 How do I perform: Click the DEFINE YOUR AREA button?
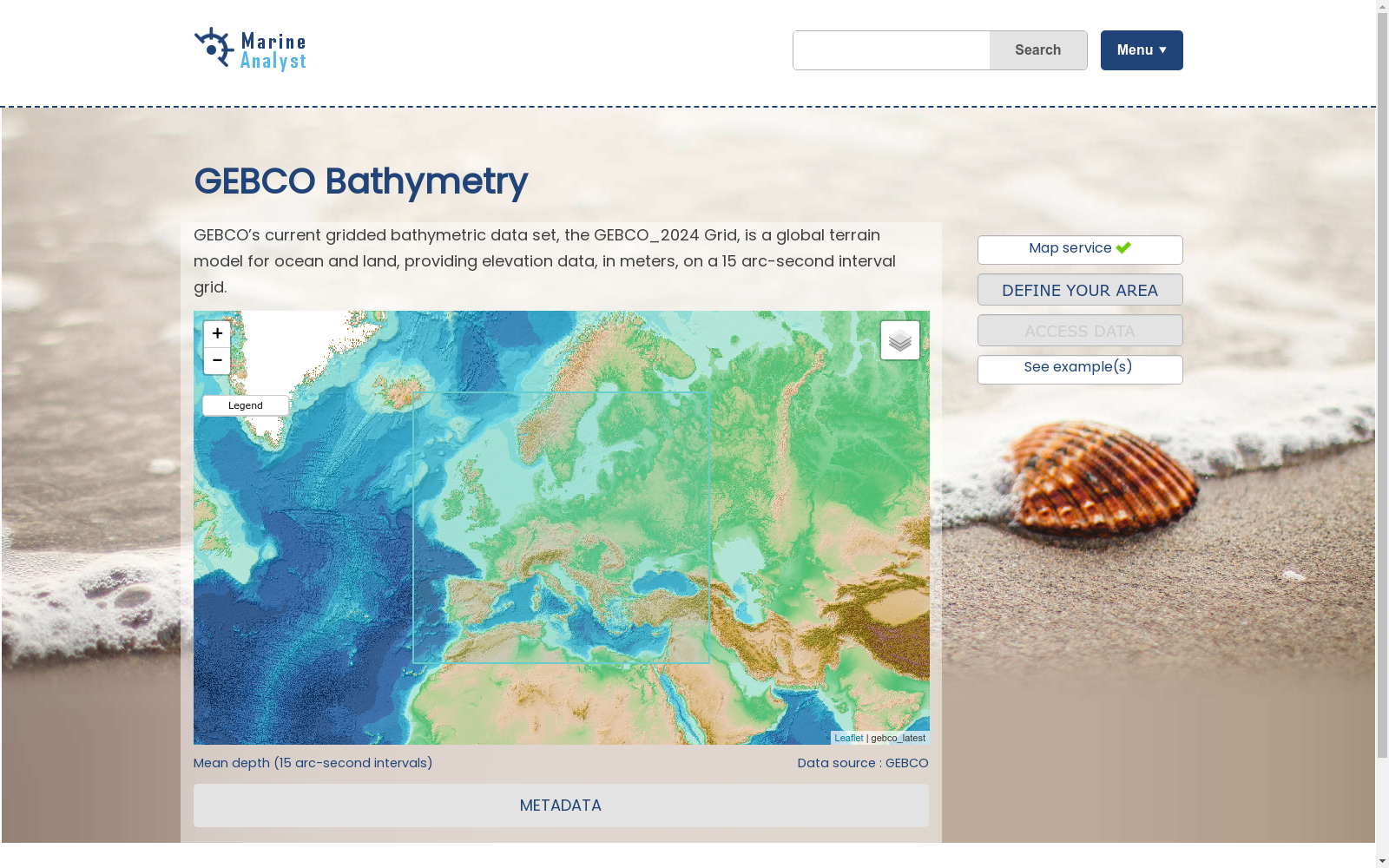[x=1079, y=289]
